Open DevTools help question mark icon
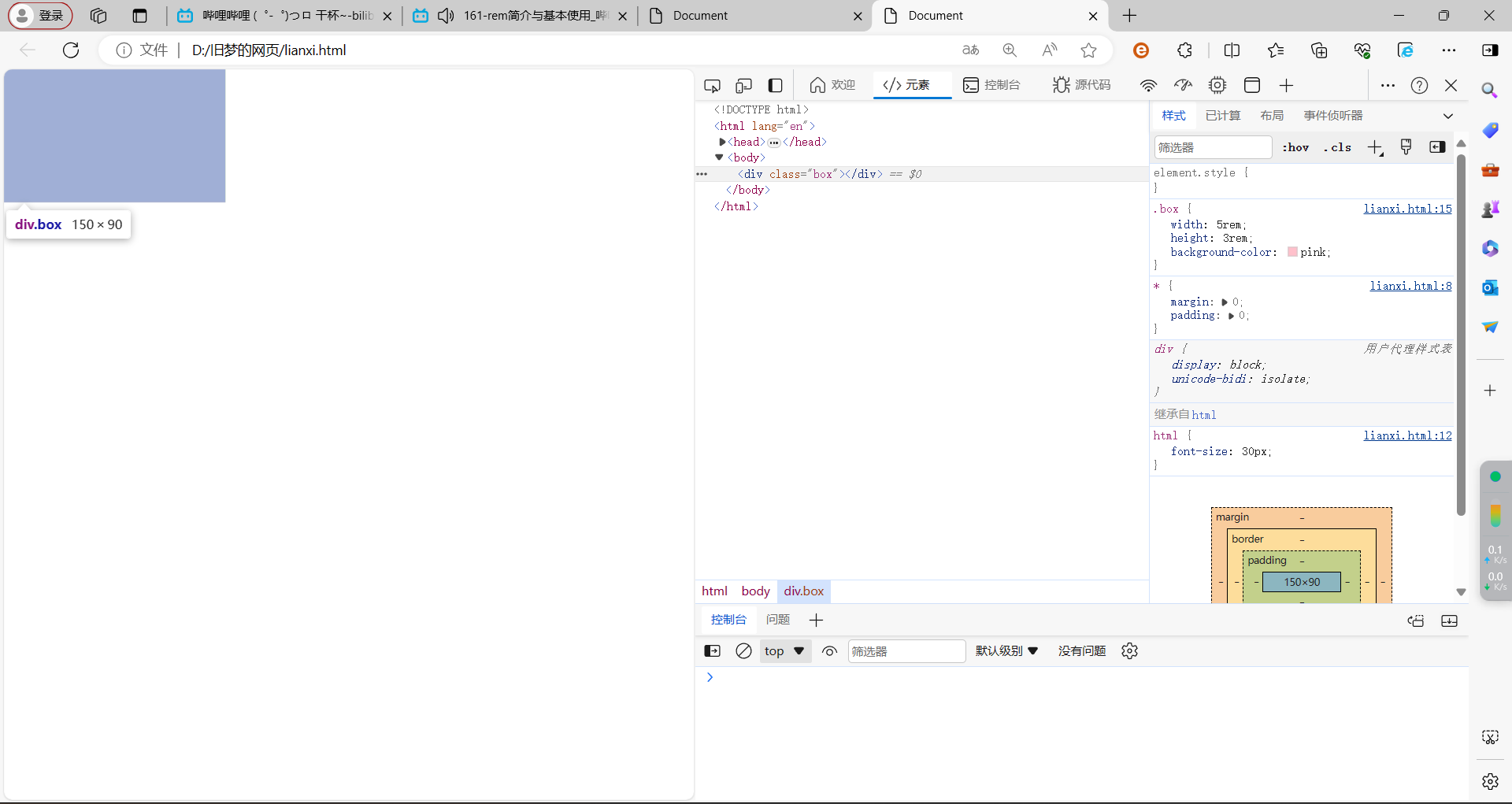Viewport: 1512px width, 804px height. tap(1419, 85)
